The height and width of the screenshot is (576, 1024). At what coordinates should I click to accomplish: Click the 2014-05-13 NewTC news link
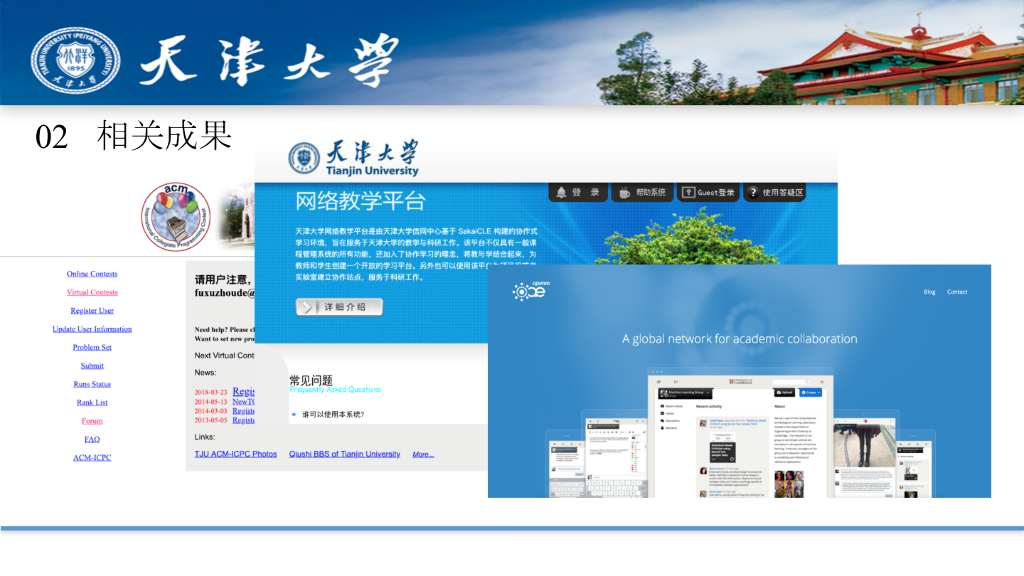[244, 402]
